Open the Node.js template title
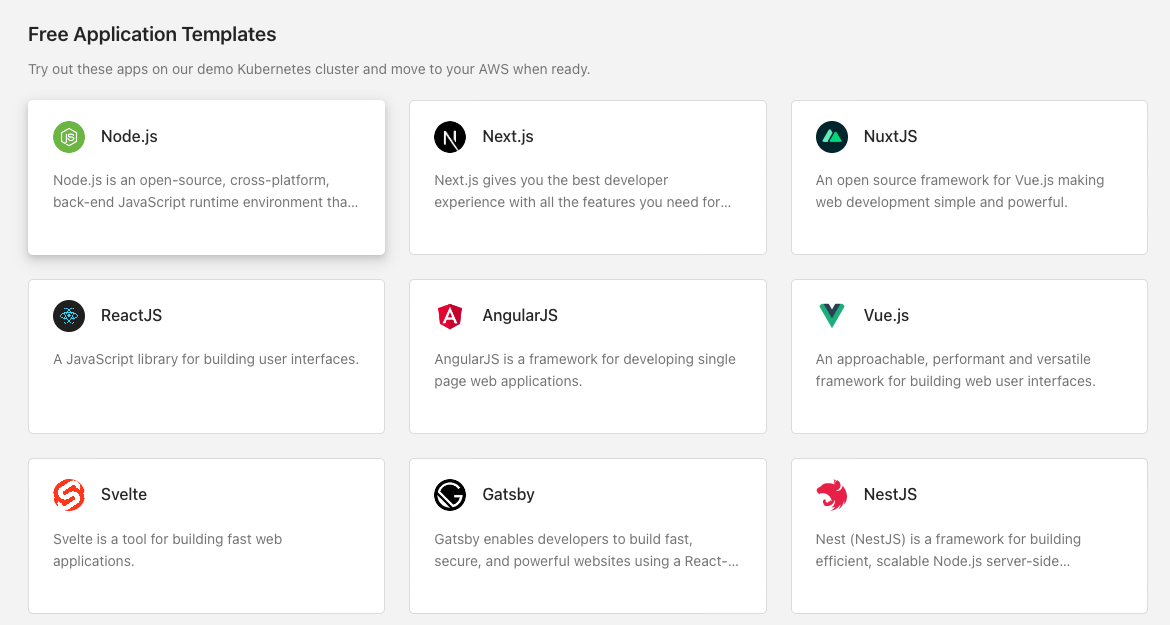The width and height of the screenshot is (1170, 625). (x=129, y=136)
